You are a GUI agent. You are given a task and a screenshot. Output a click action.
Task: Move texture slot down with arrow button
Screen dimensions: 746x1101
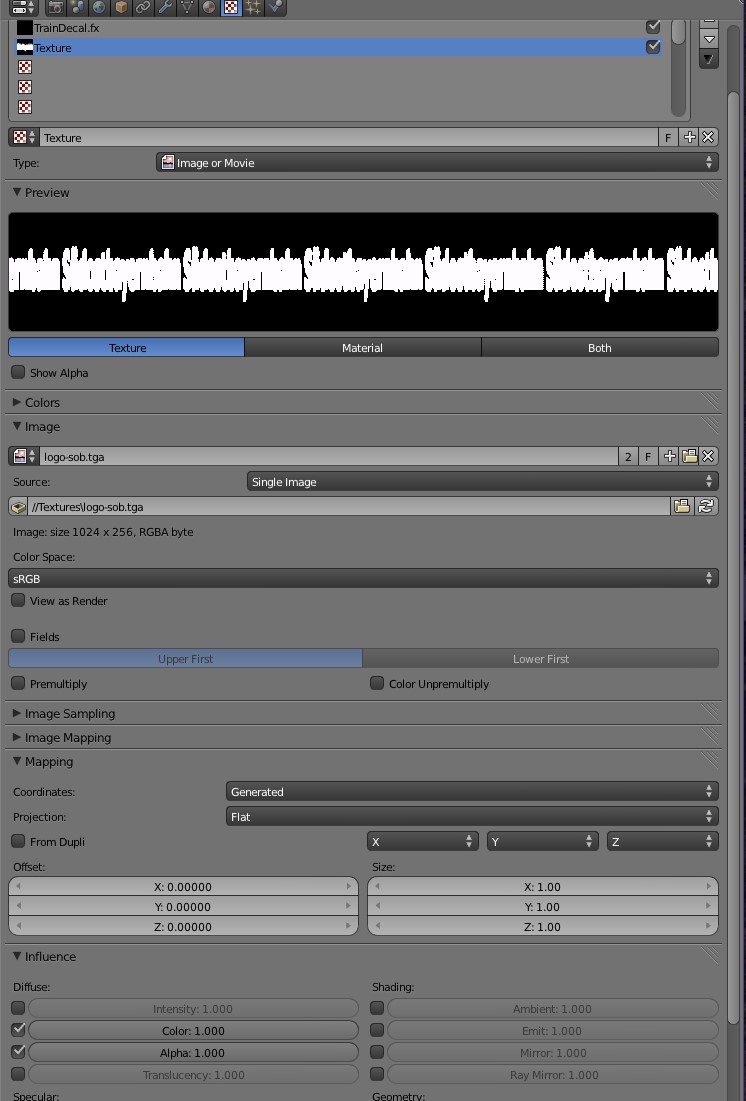tap(709, 39)
